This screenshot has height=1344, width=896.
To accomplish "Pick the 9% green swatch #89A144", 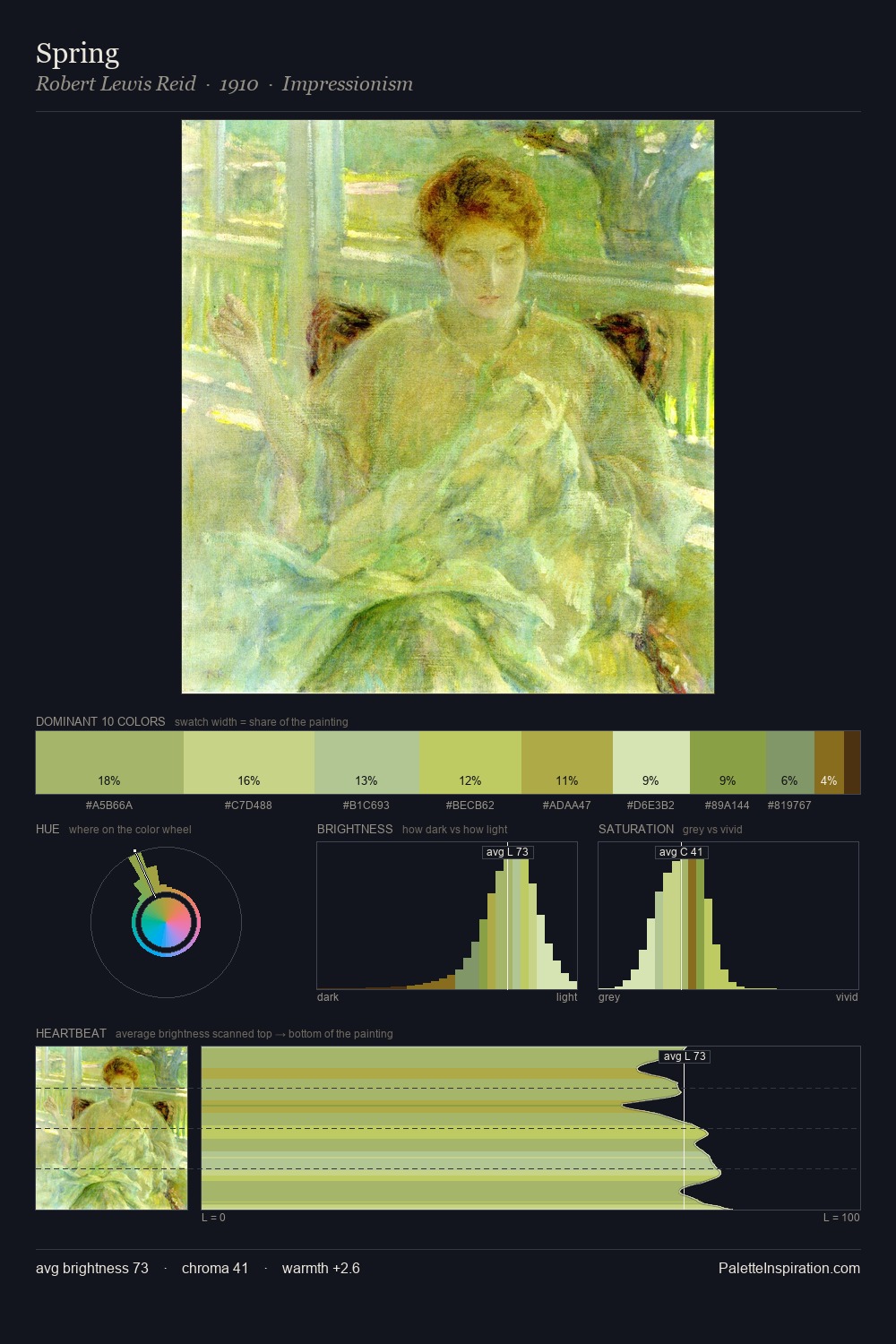I will [728, 762].
